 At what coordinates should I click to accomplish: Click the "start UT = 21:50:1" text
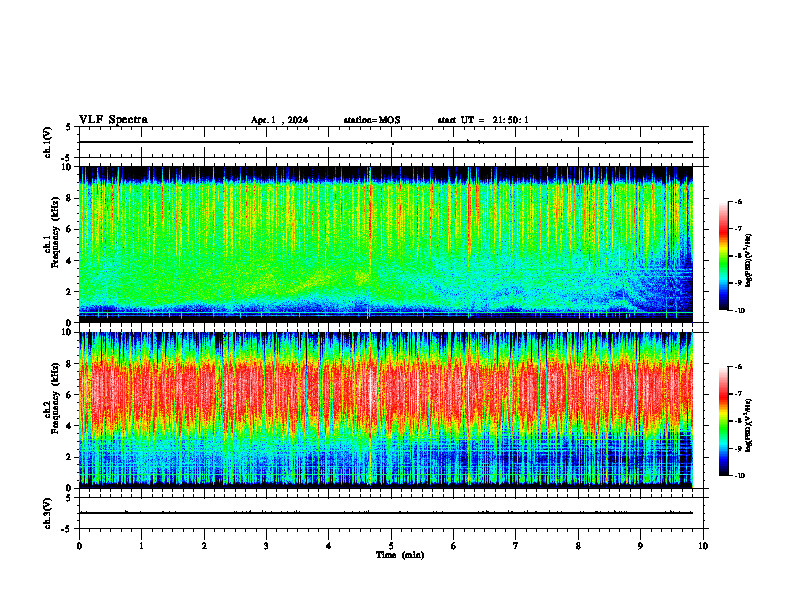(483, 120)
